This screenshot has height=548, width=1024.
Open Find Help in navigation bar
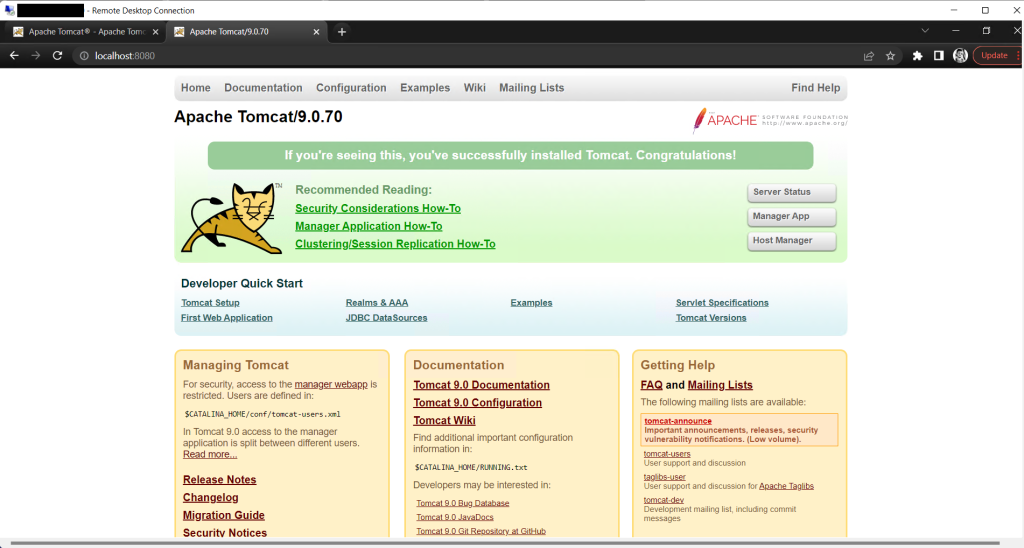(x=816, y=88)
